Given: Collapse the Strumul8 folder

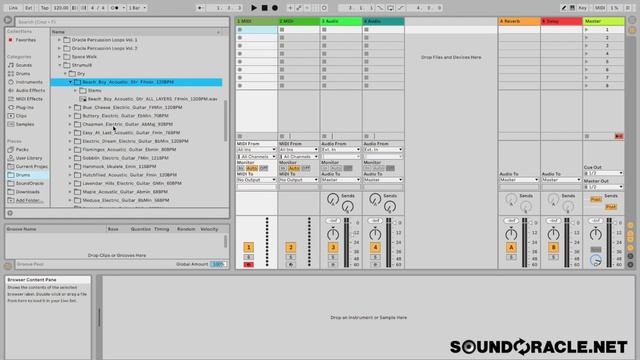Looking at the screenshot, I should tap(59, 65).
